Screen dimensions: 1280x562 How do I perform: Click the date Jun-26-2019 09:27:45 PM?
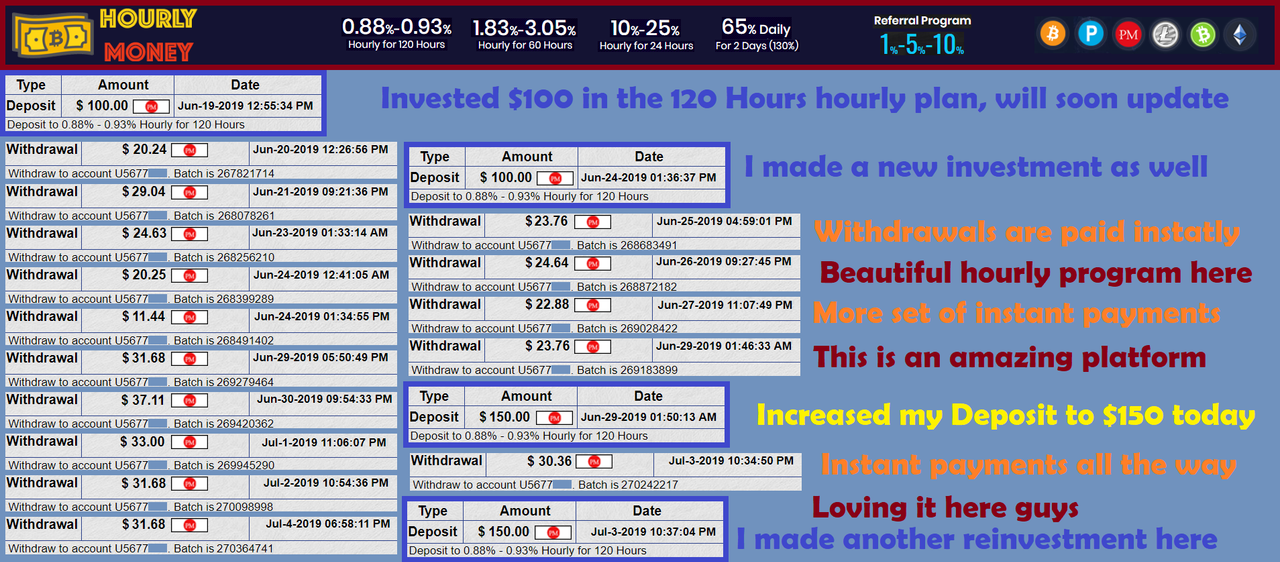(x=724, y=263)
